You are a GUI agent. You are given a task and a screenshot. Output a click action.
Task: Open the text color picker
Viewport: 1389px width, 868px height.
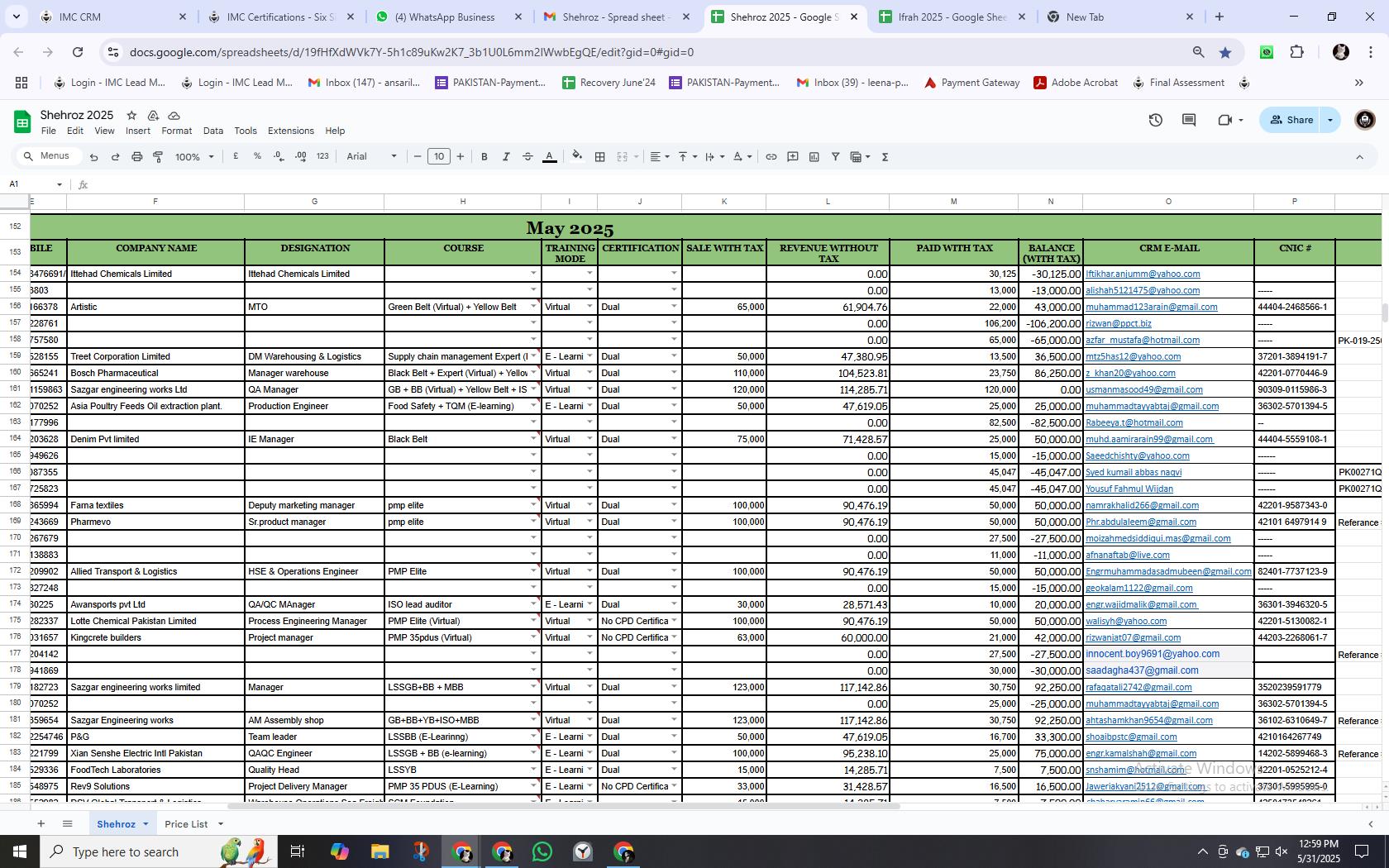tap(549, 157)
